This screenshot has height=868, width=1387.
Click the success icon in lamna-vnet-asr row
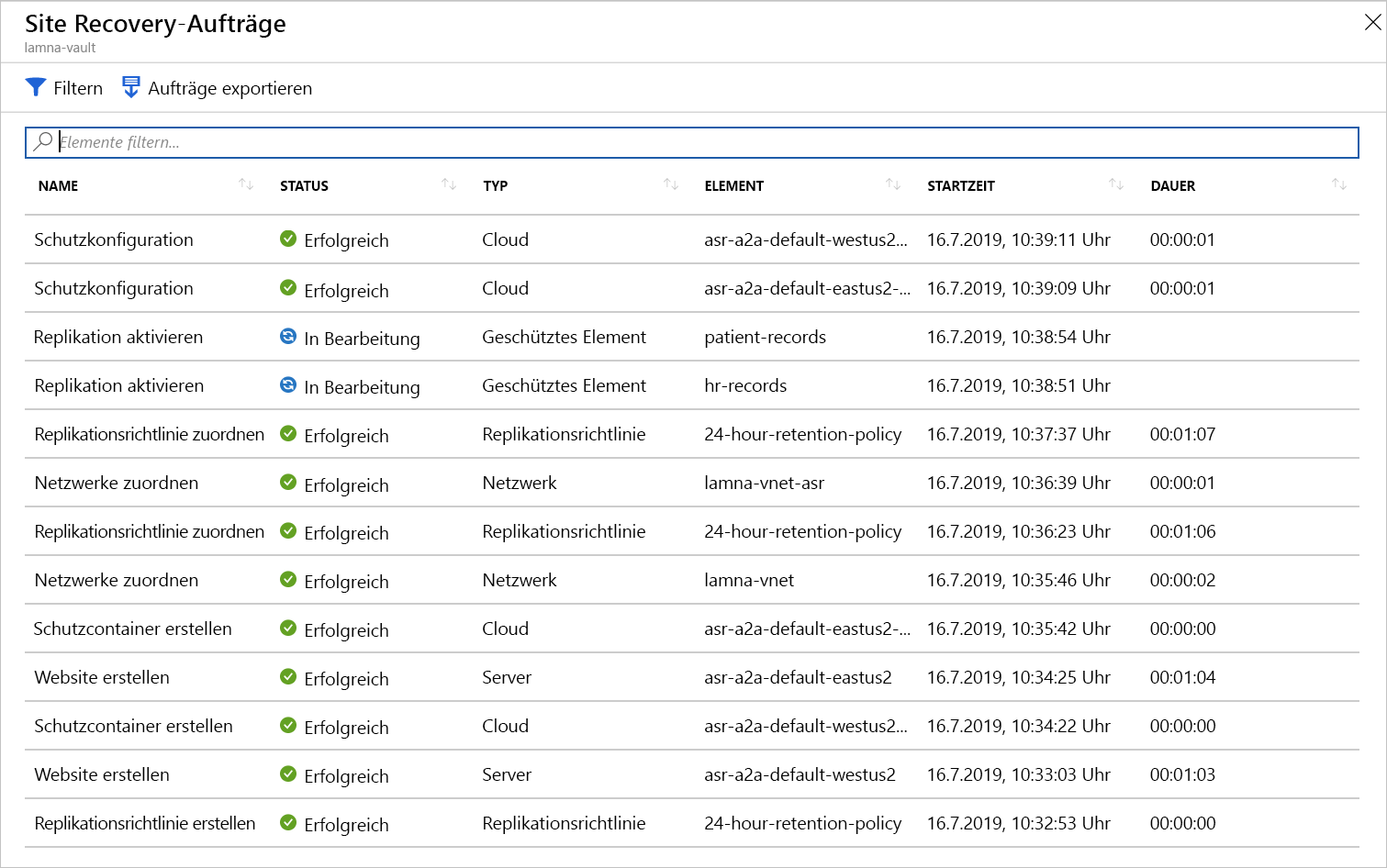point(288,482)
